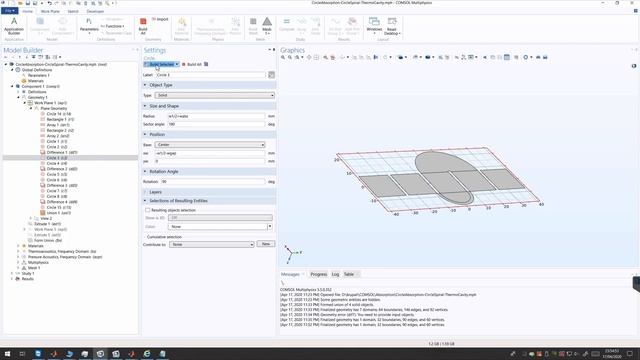Select the Difference 1 node
The image size is (640, 360).
(62, 152)
